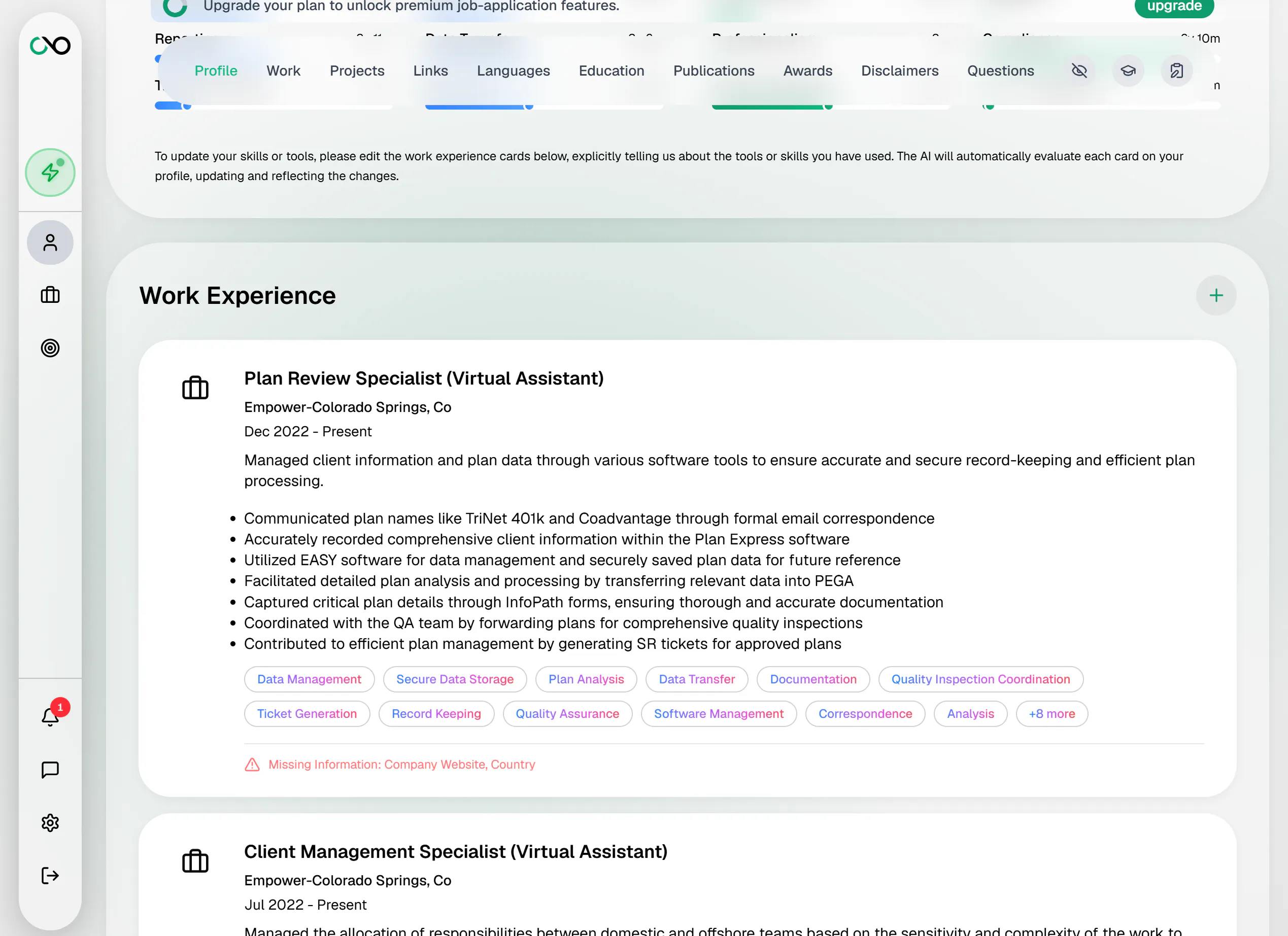Open the Education tab
Viewport: 1288px width, 936px height.
(612, 71)
